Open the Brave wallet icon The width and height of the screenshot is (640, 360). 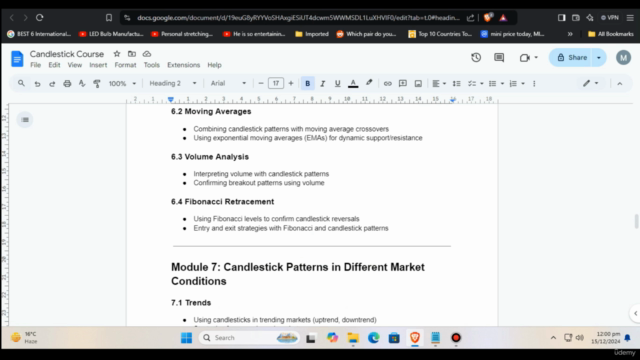576,18
